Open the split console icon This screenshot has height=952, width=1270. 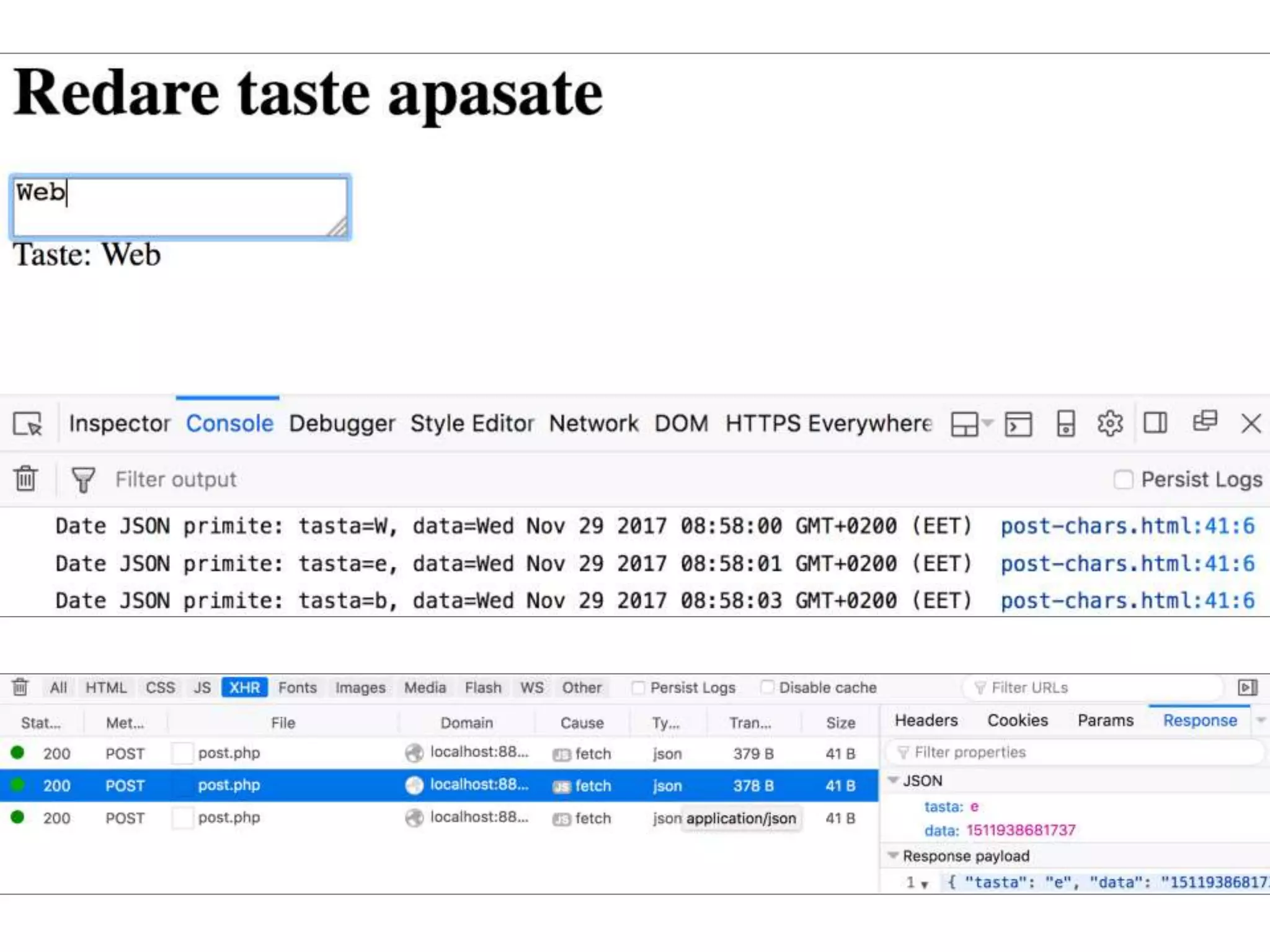point(1018,424)
